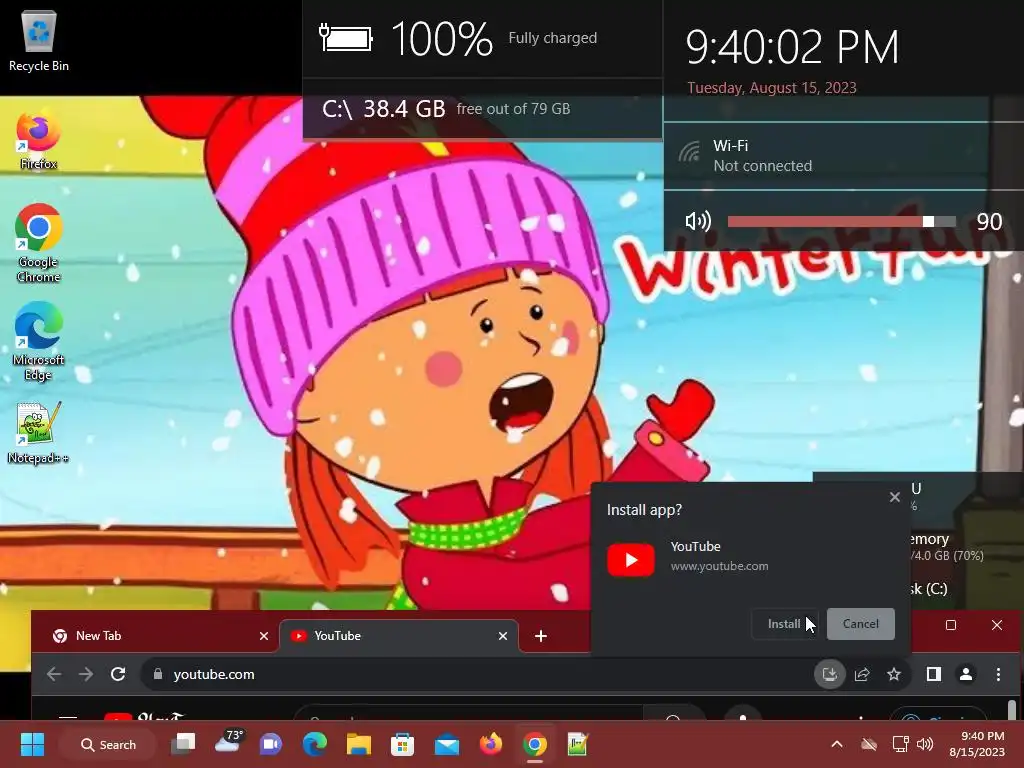Open the Microsoft Edge desktop shortcut

click(39, 341)
